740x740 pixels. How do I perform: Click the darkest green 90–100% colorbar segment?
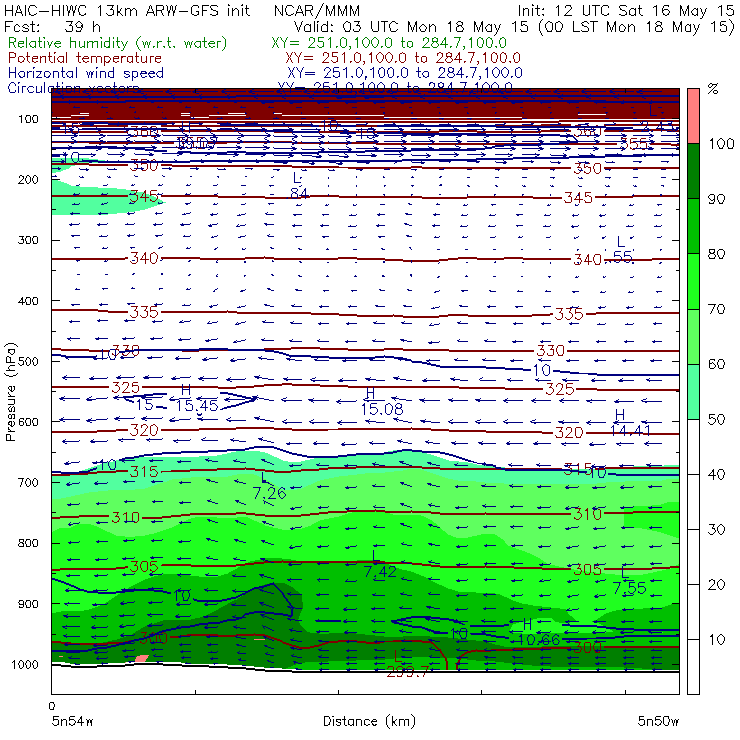693,171
